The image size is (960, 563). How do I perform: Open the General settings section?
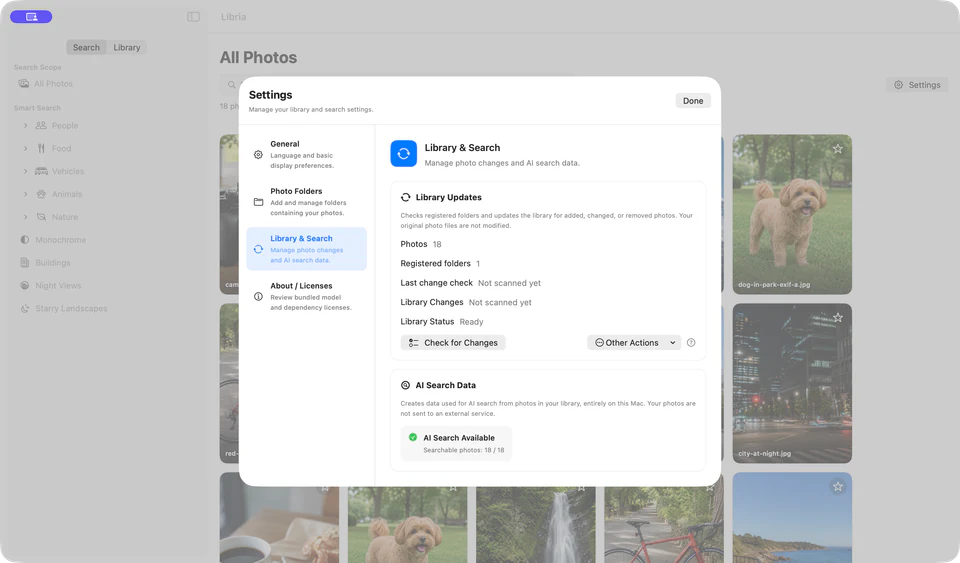pyautogui.click(x=306, y=155)
